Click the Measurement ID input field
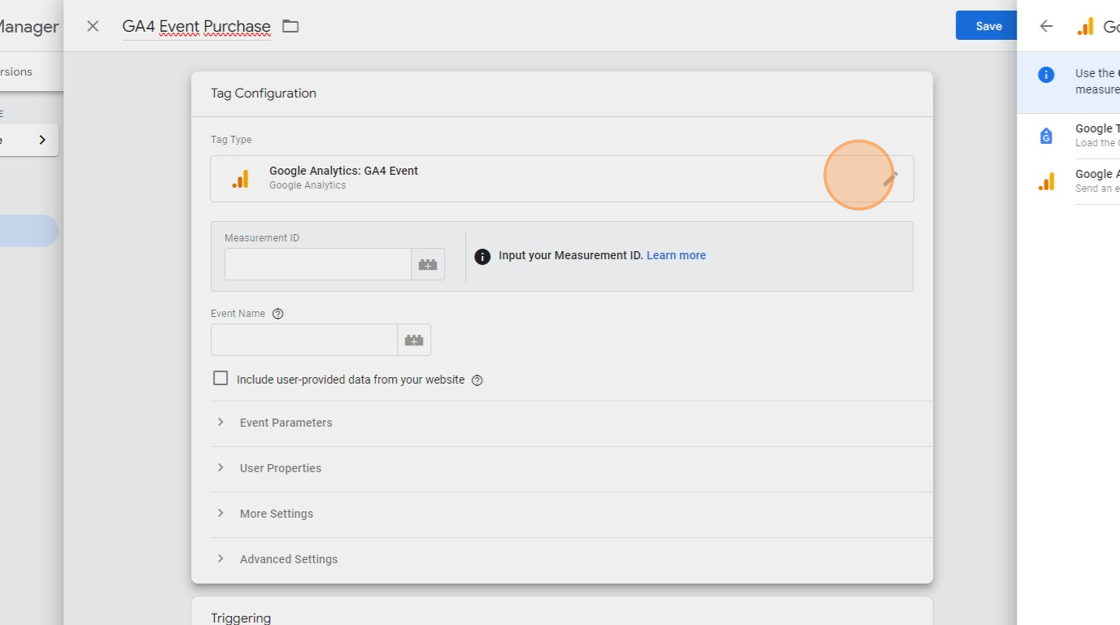Image resolution: width=1120 pixels, height=625 pixels. 318,264
